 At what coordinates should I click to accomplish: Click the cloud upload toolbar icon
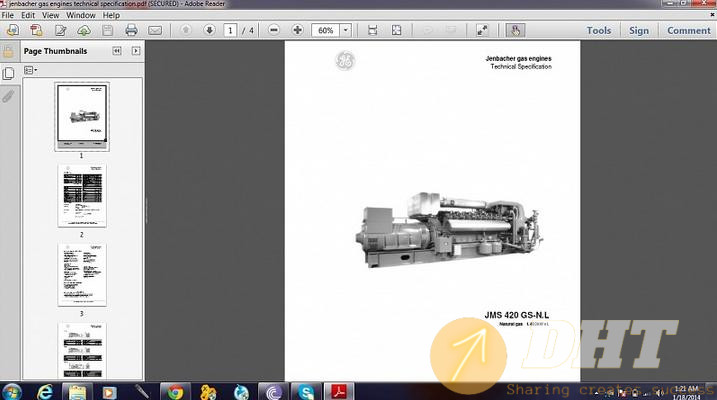(x=84, y=30)
